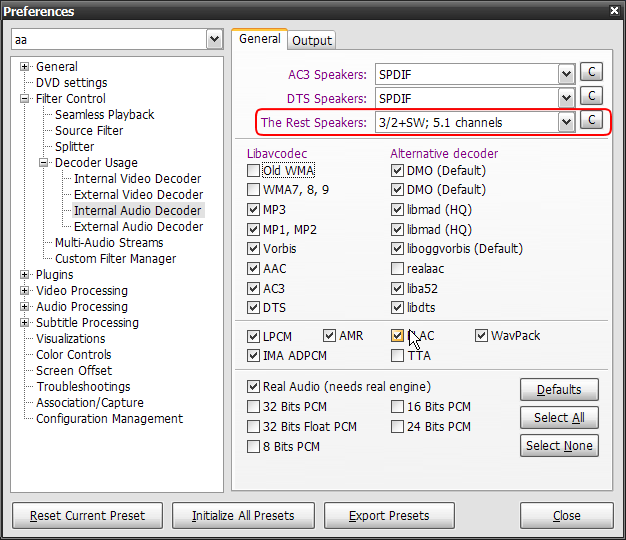Switch to the Output tab

pos(312,40)
